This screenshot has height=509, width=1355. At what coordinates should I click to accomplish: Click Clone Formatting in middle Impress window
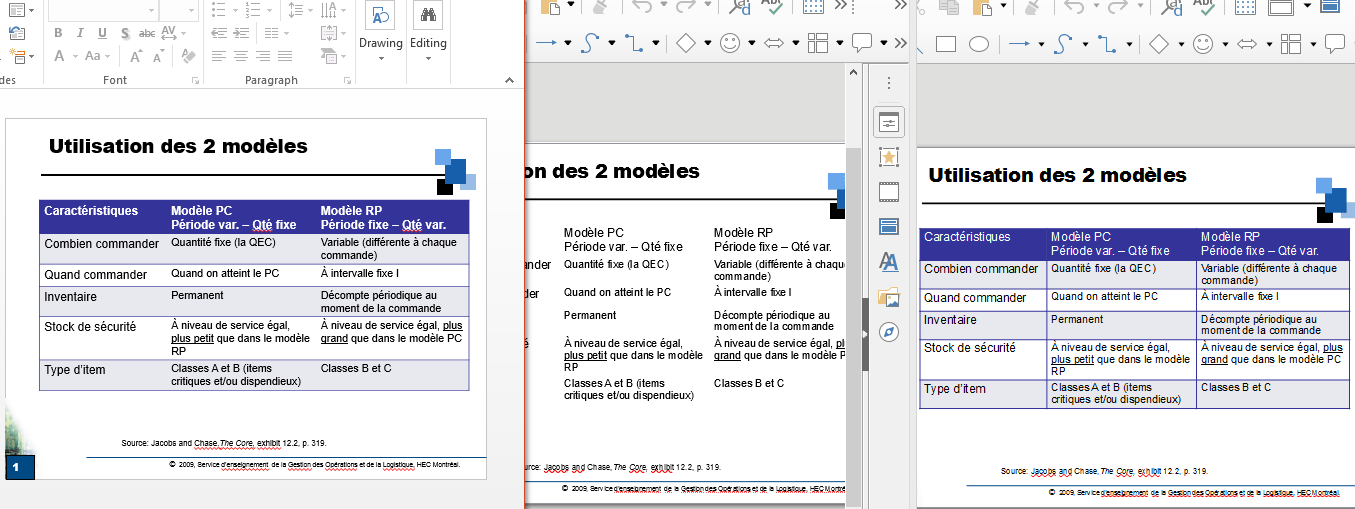[600, 7]
